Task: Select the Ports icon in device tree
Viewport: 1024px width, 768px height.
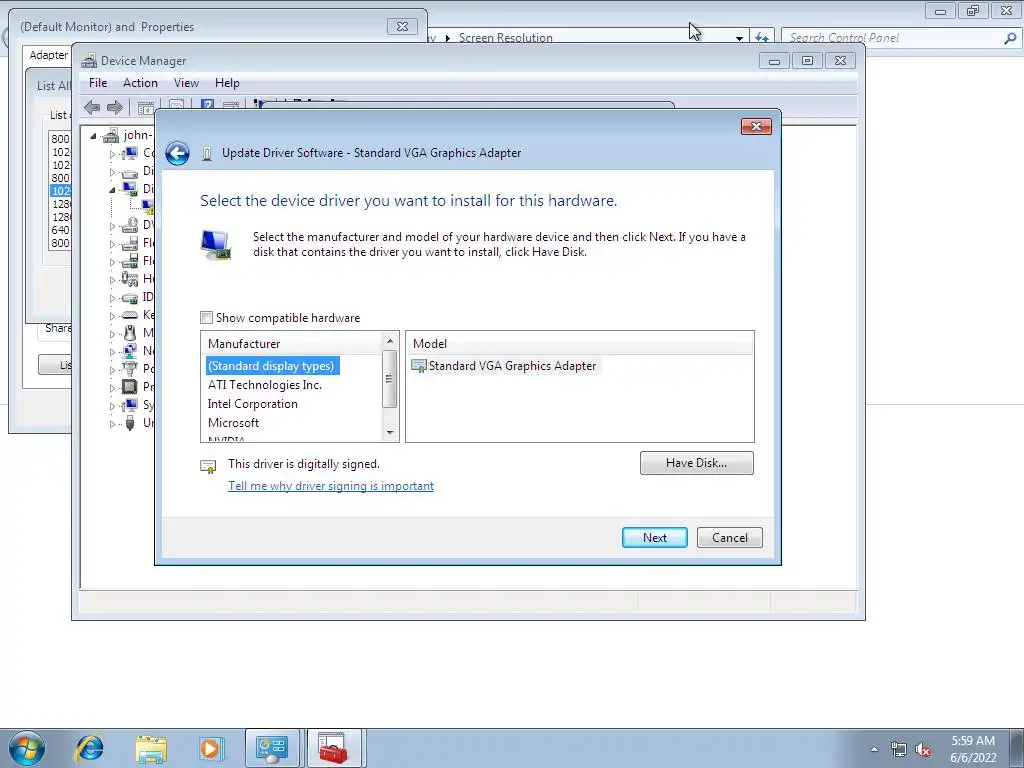Action: point(130,368)
